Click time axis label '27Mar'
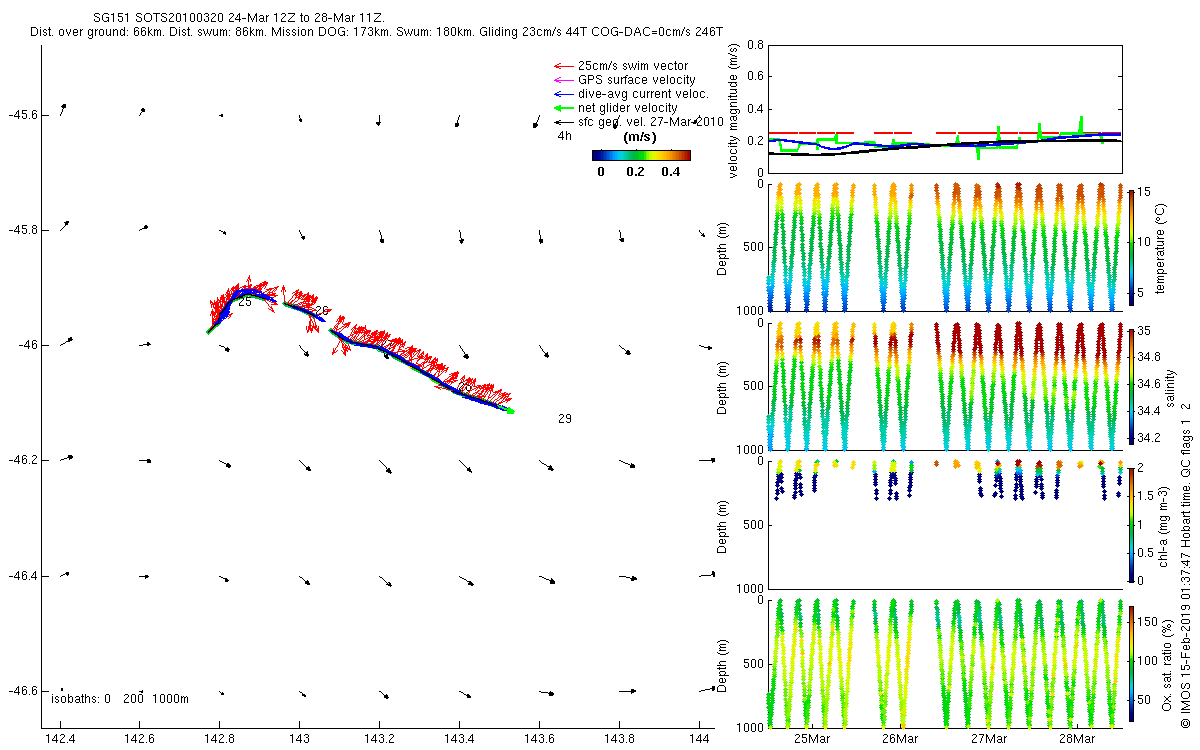The width and height of the screenshot is (1200, 750). 988,739
